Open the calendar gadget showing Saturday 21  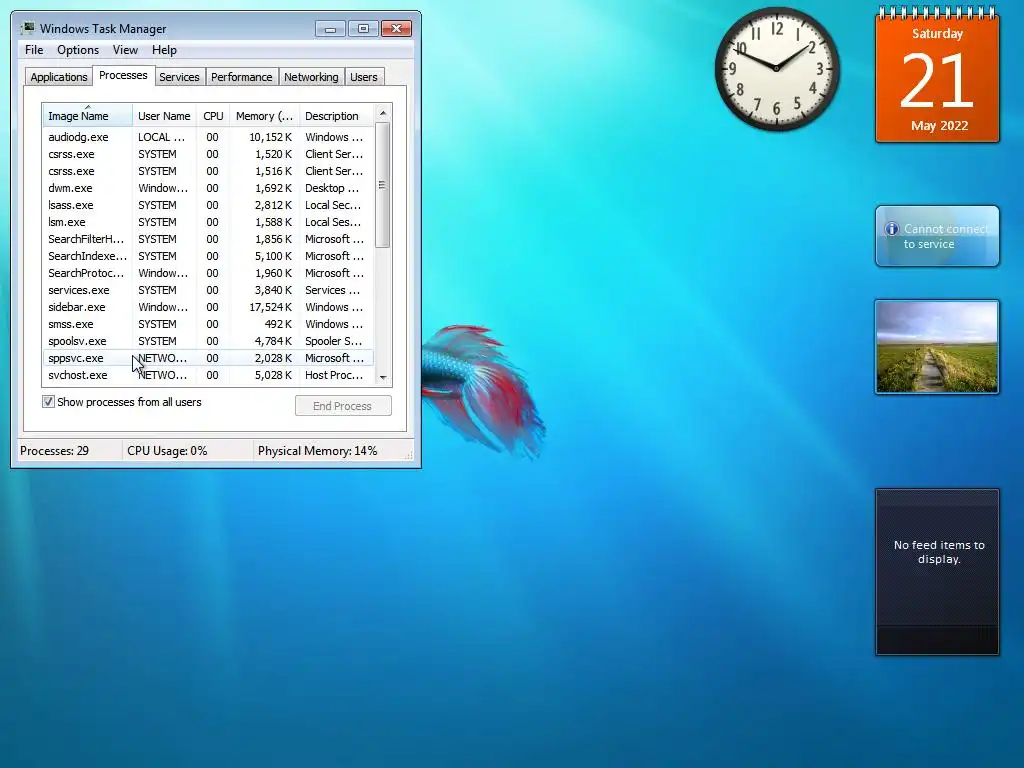[x=937, y=74]
